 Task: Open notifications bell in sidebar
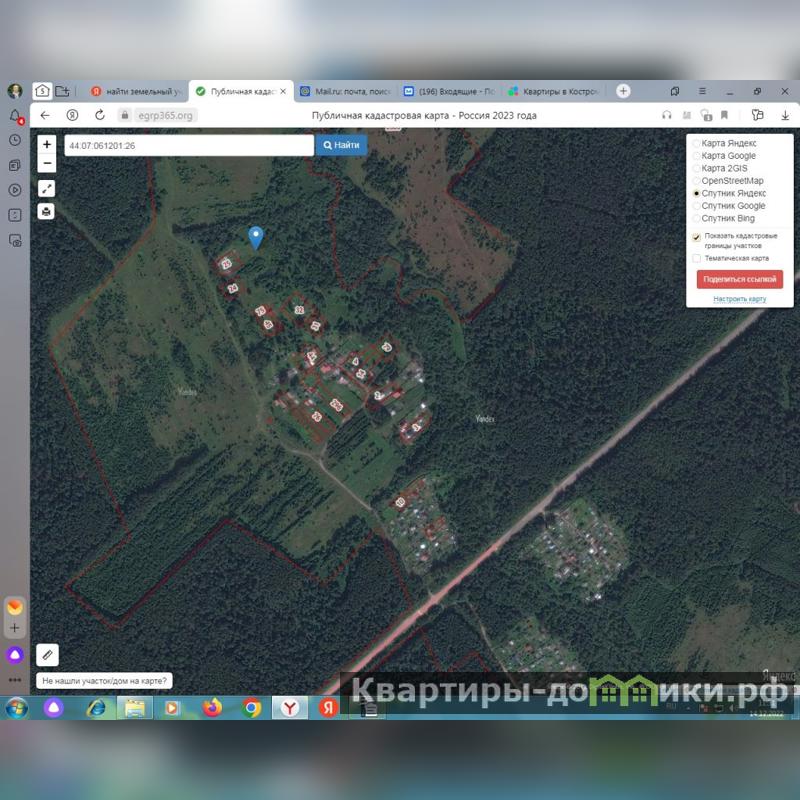15,117
